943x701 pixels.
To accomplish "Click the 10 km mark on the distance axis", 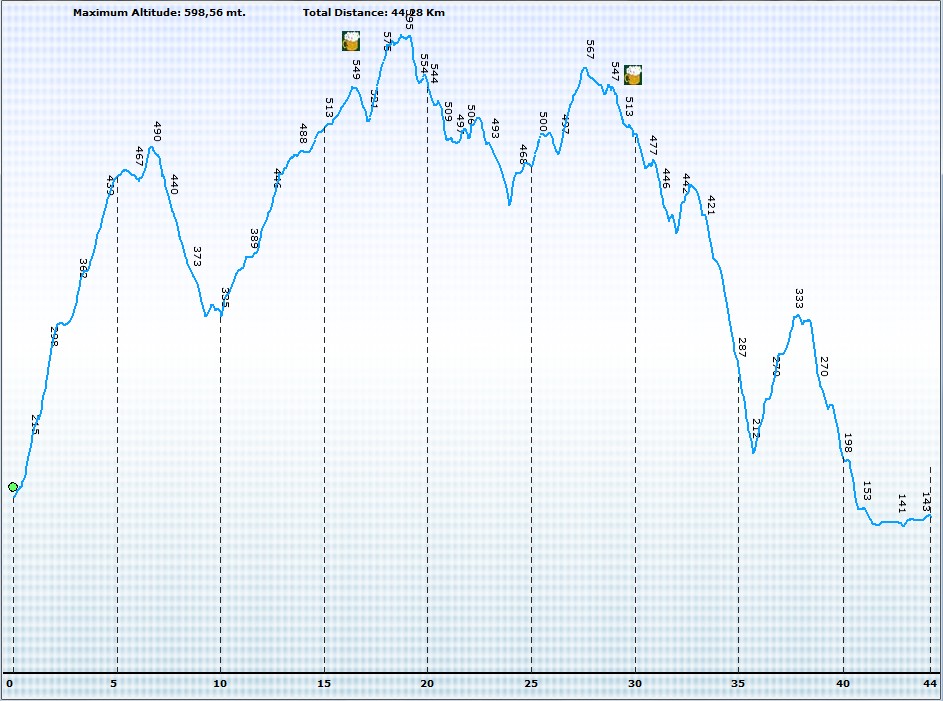I will tap(220, 684).
